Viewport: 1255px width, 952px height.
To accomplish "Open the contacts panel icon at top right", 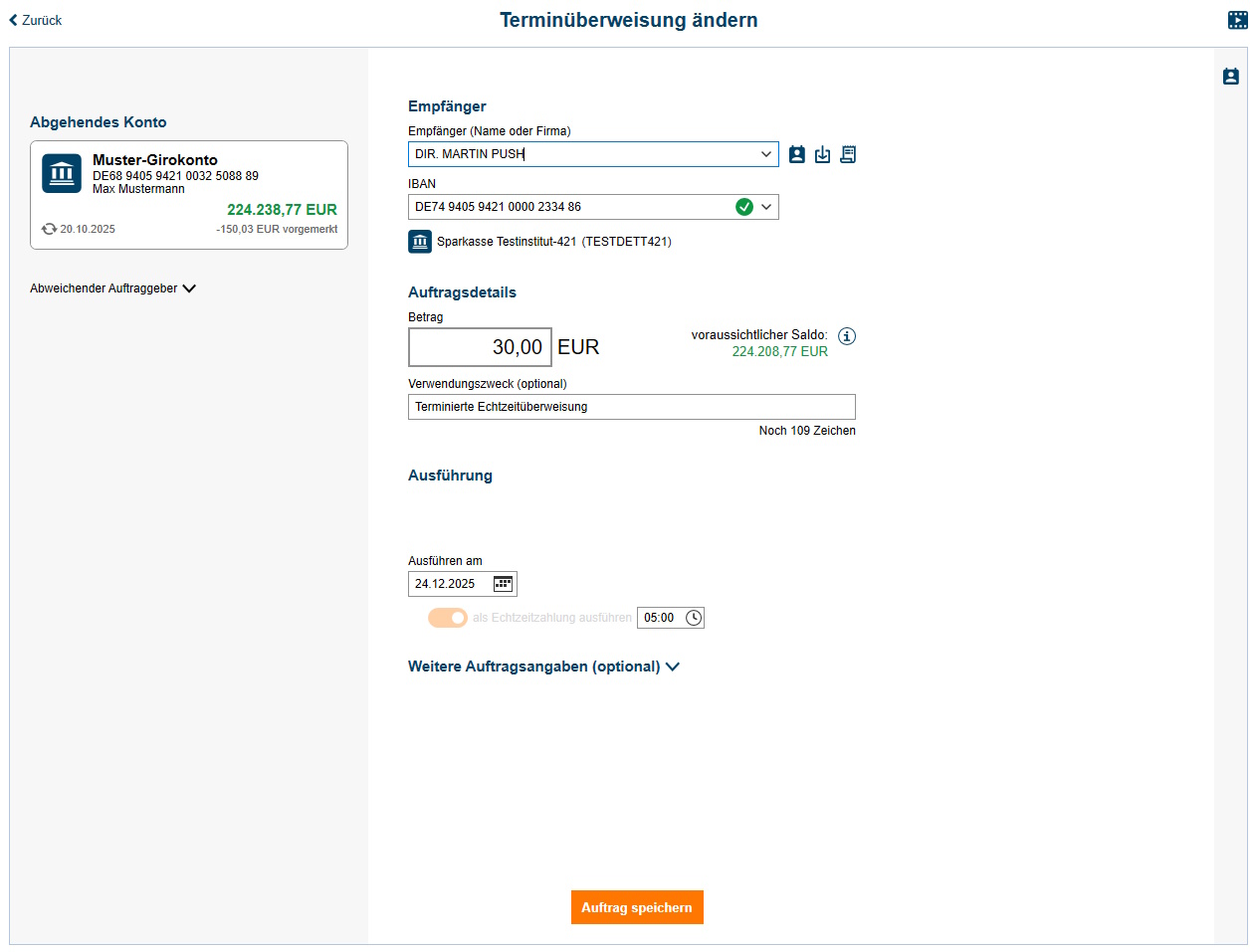I will tap(1231, 76).
